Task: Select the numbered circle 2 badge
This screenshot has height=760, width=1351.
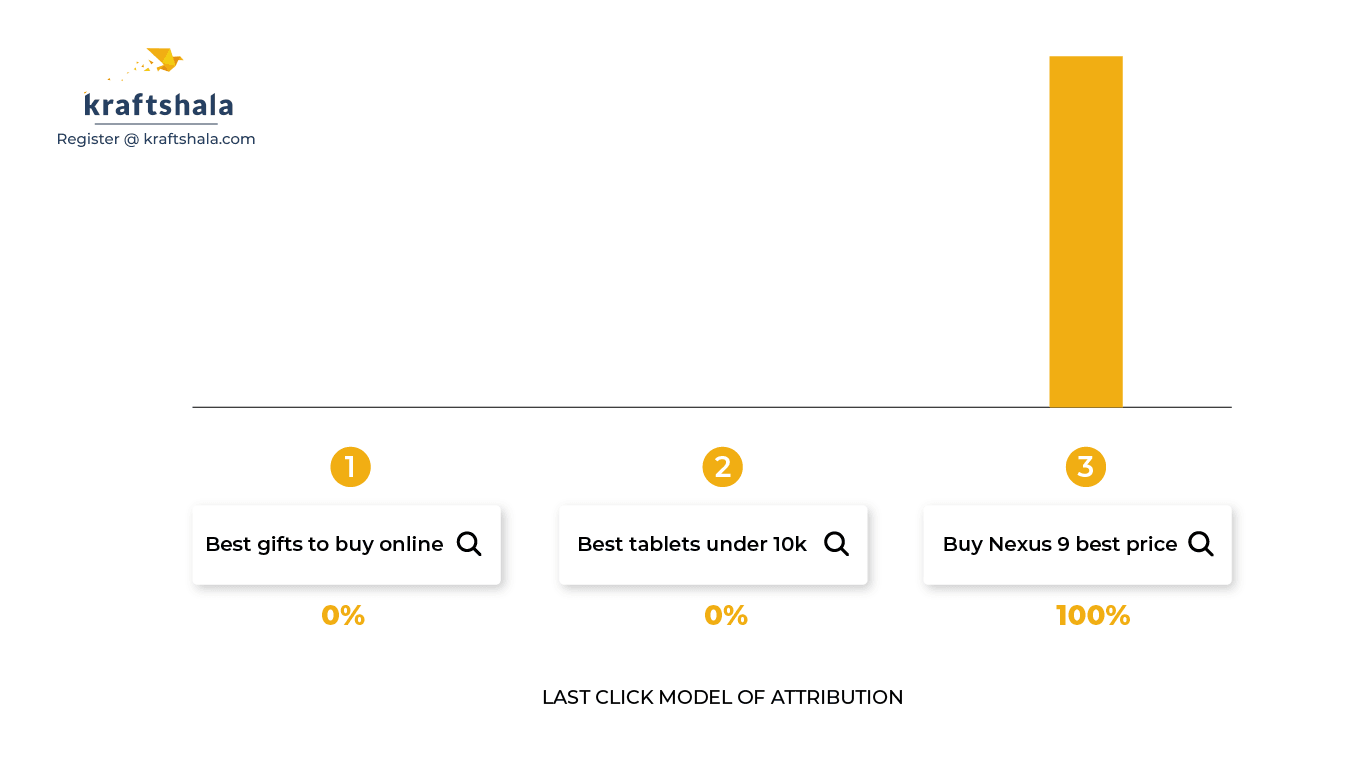Action: tap(722, 467)
